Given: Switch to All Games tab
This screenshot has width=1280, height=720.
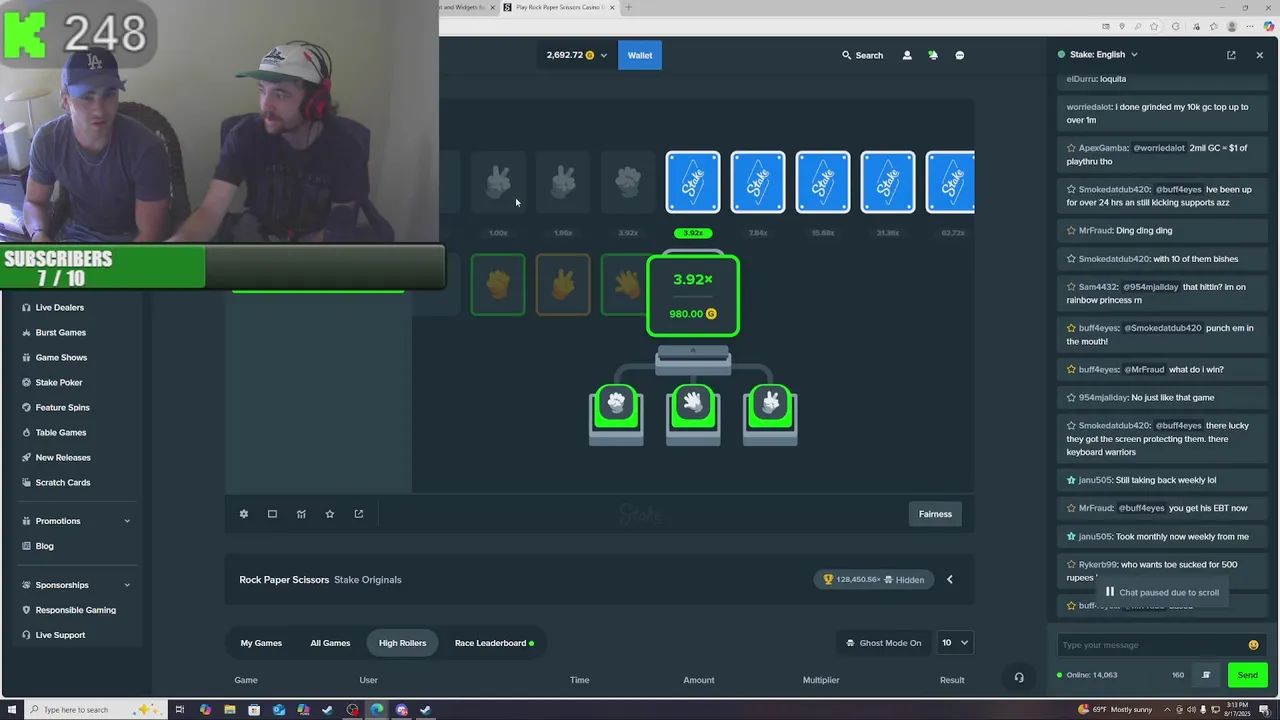Looking at the screenshot, I should pyautogui.click(x=330, y=643).
